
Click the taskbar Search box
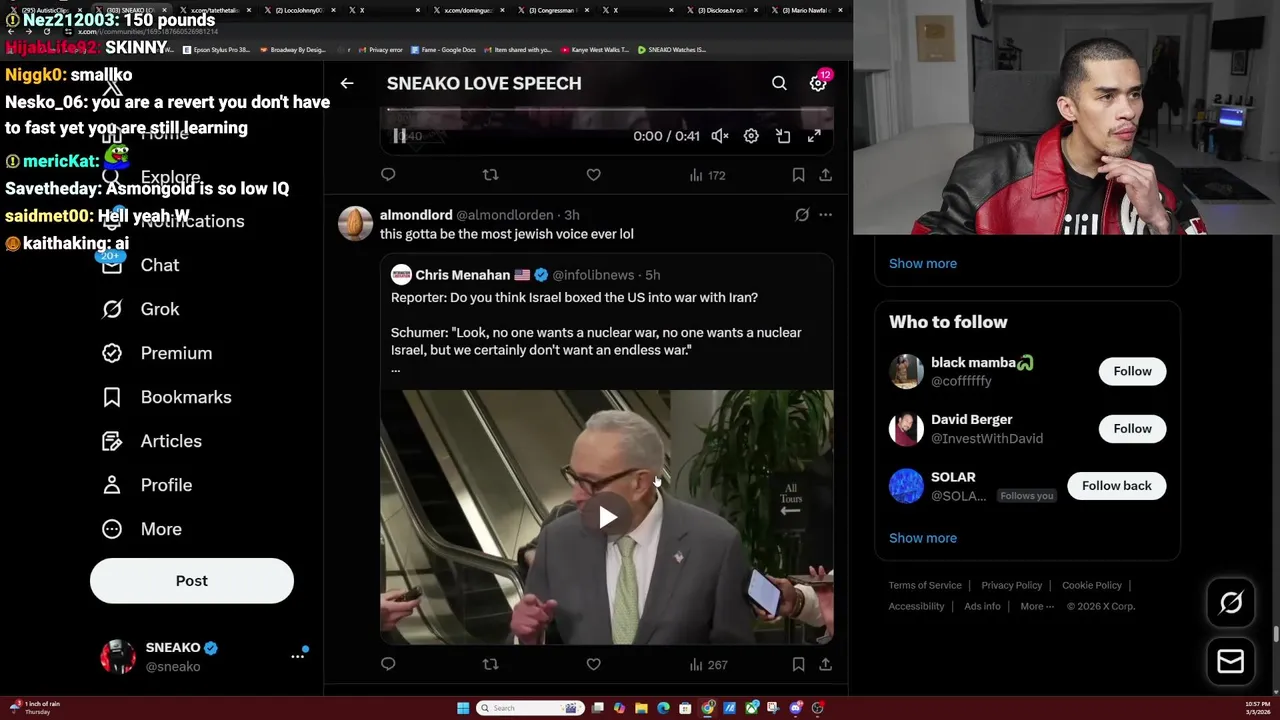(528, 708)
